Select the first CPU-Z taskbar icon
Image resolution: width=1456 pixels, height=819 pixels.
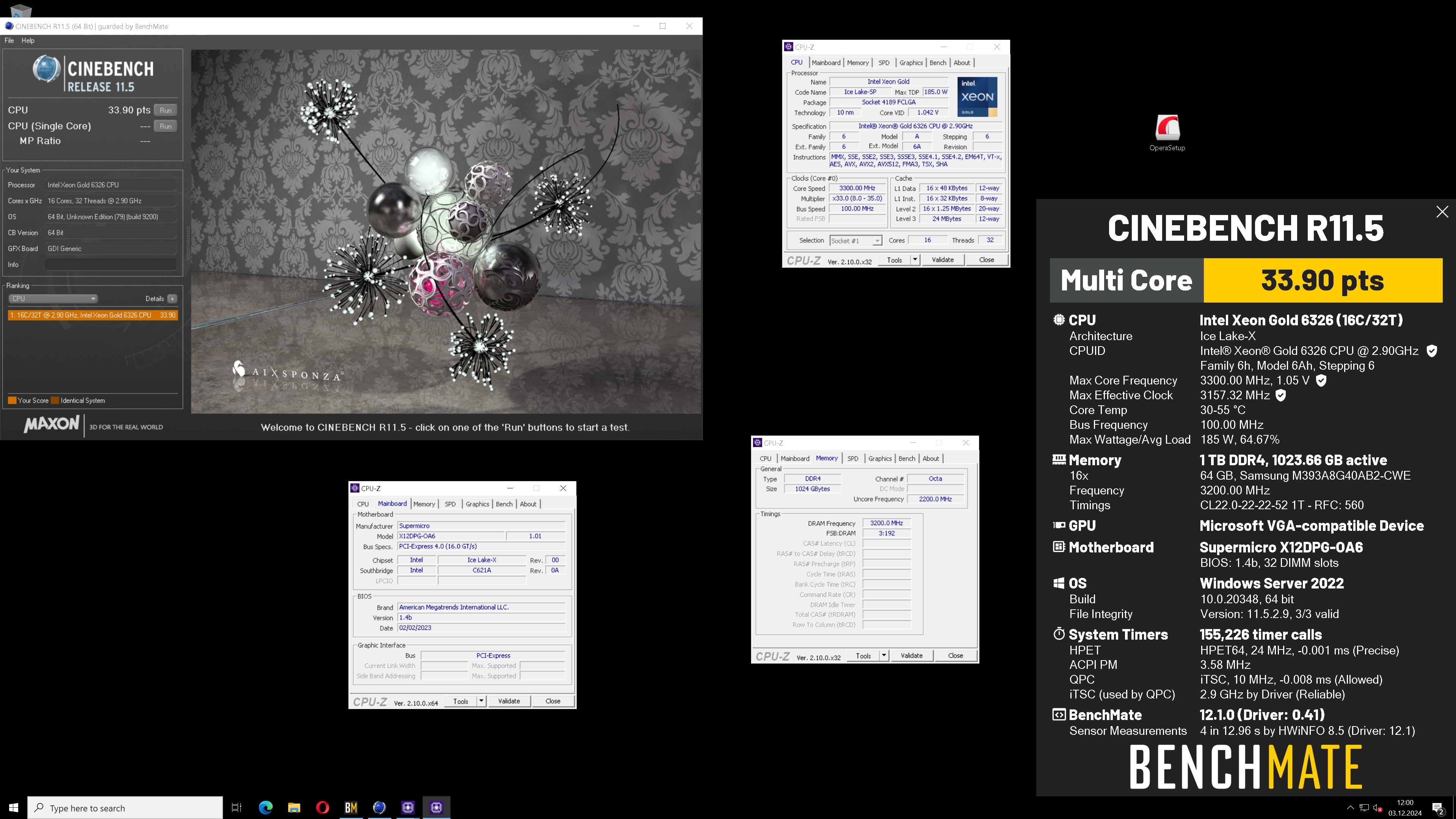[x=408, y=808]
